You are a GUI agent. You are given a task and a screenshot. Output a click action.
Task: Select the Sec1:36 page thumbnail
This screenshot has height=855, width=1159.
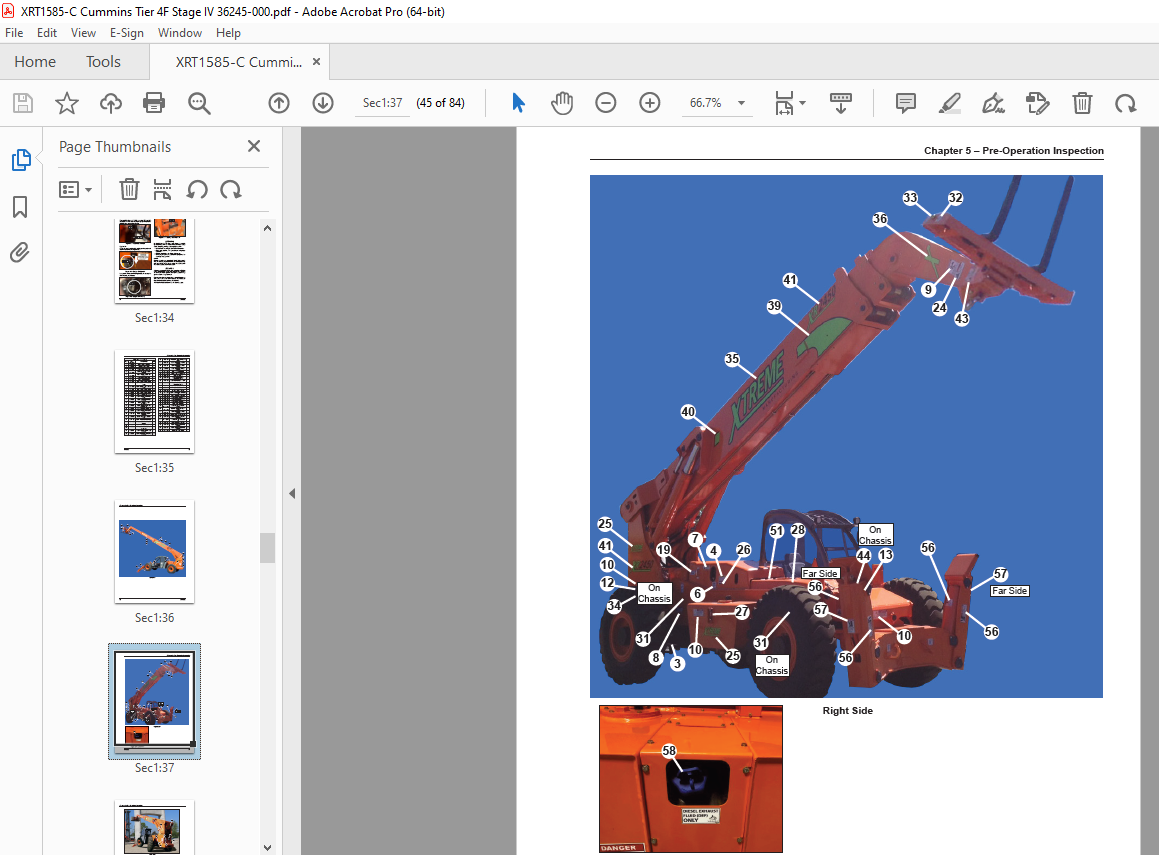[154, 551]
